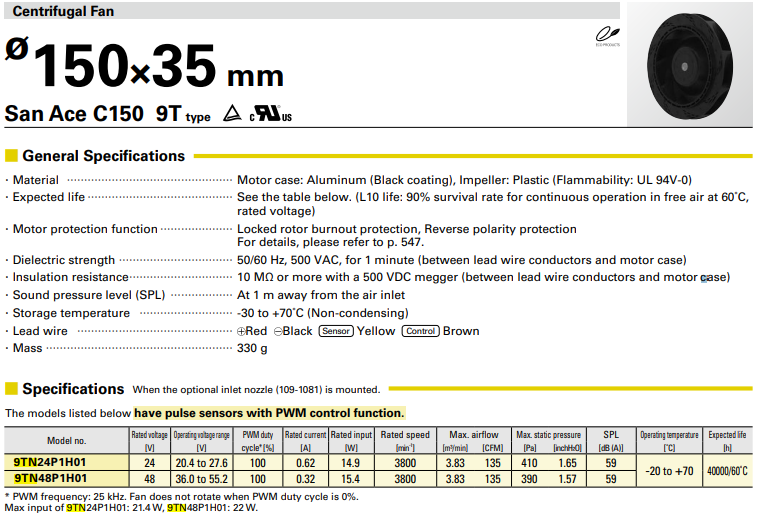The width and height of the screenshot is (758, 515).
Task: Select model 9TN48P1H01 in the table
Action: click(x=50, y=479)
